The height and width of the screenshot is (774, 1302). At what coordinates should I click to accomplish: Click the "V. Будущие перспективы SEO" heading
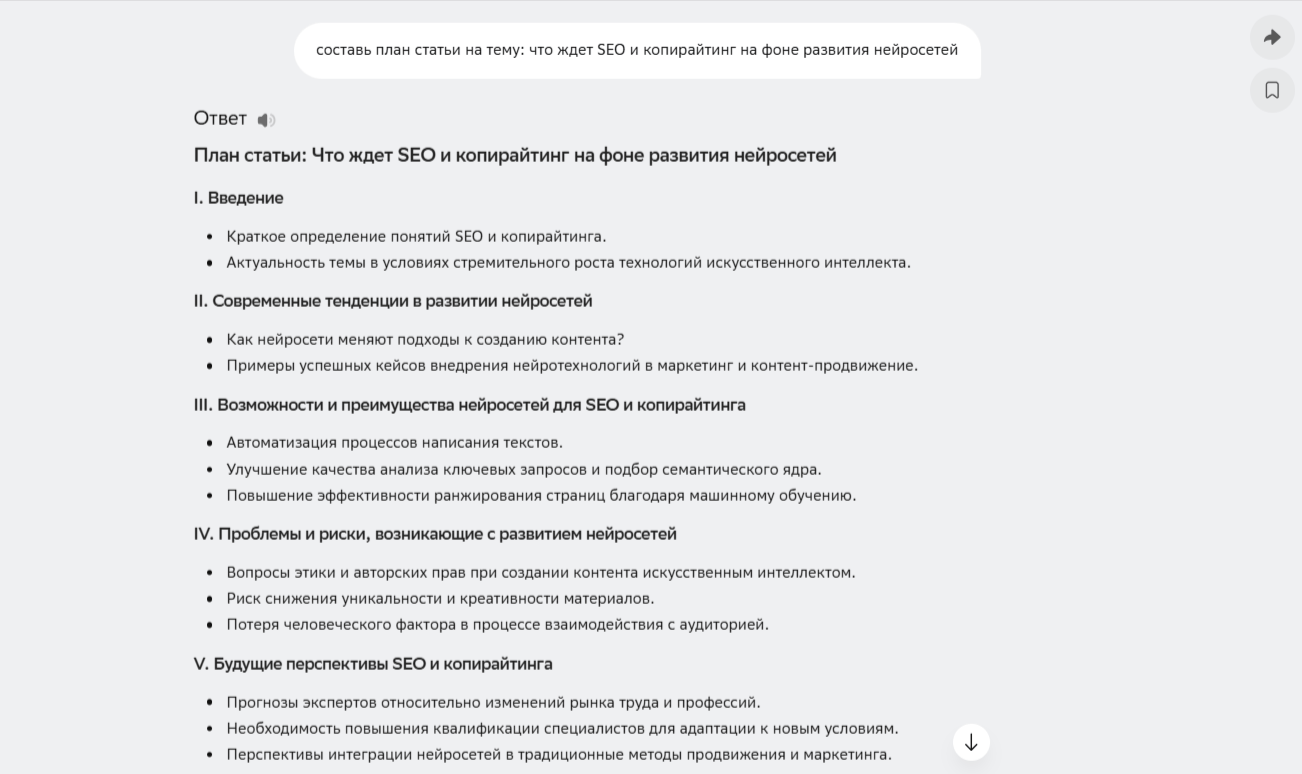click(x=373, y=664)
